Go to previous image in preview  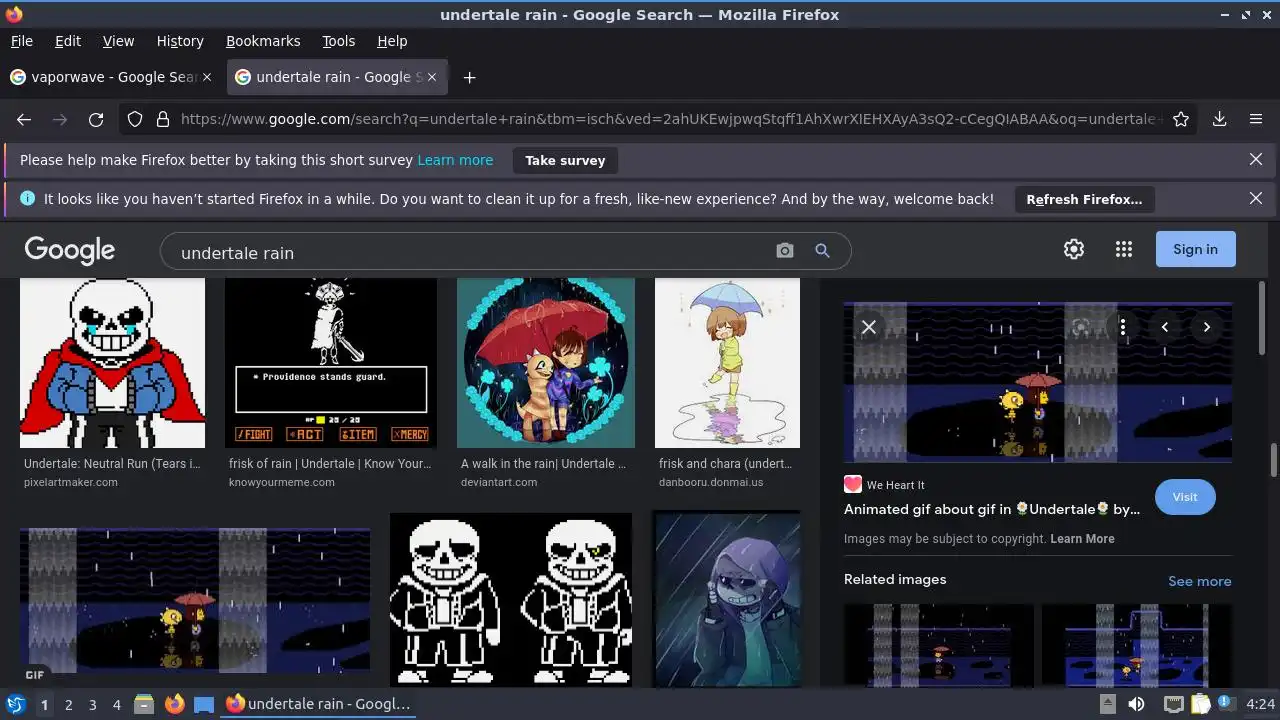(x=1165, y=327)
